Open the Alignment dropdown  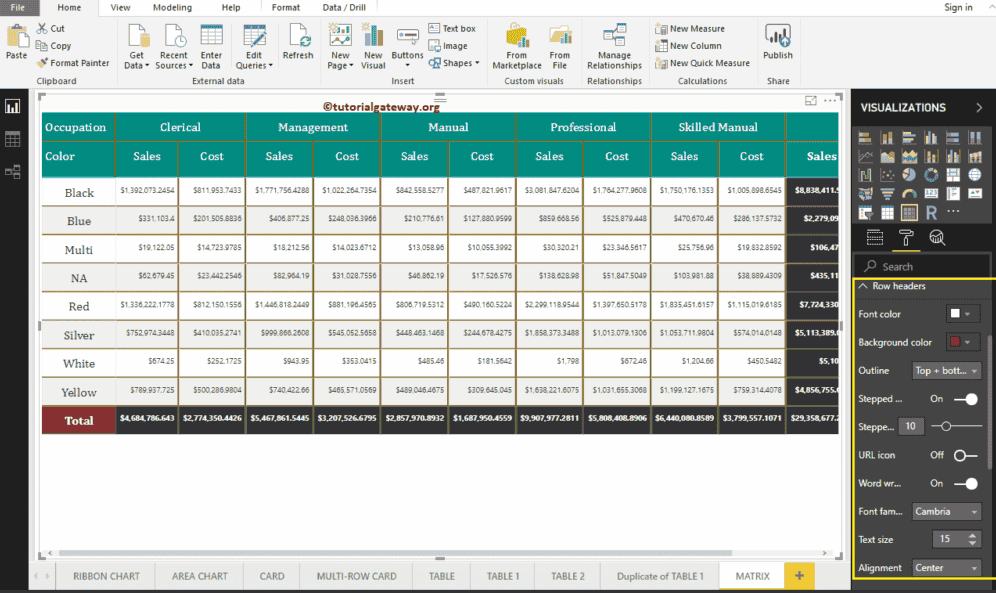pyautogui.click(x=946, y=567)
